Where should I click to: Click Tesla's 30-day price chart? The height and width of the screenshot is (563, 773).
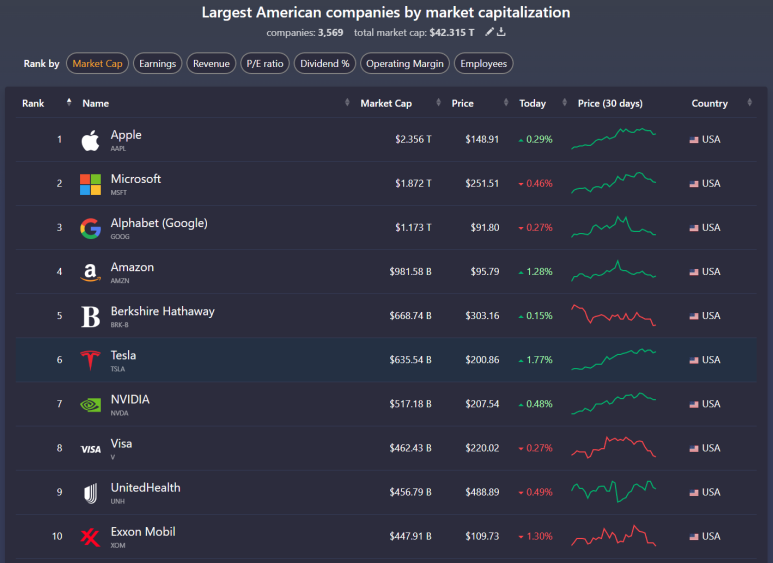tap(613, 359)
